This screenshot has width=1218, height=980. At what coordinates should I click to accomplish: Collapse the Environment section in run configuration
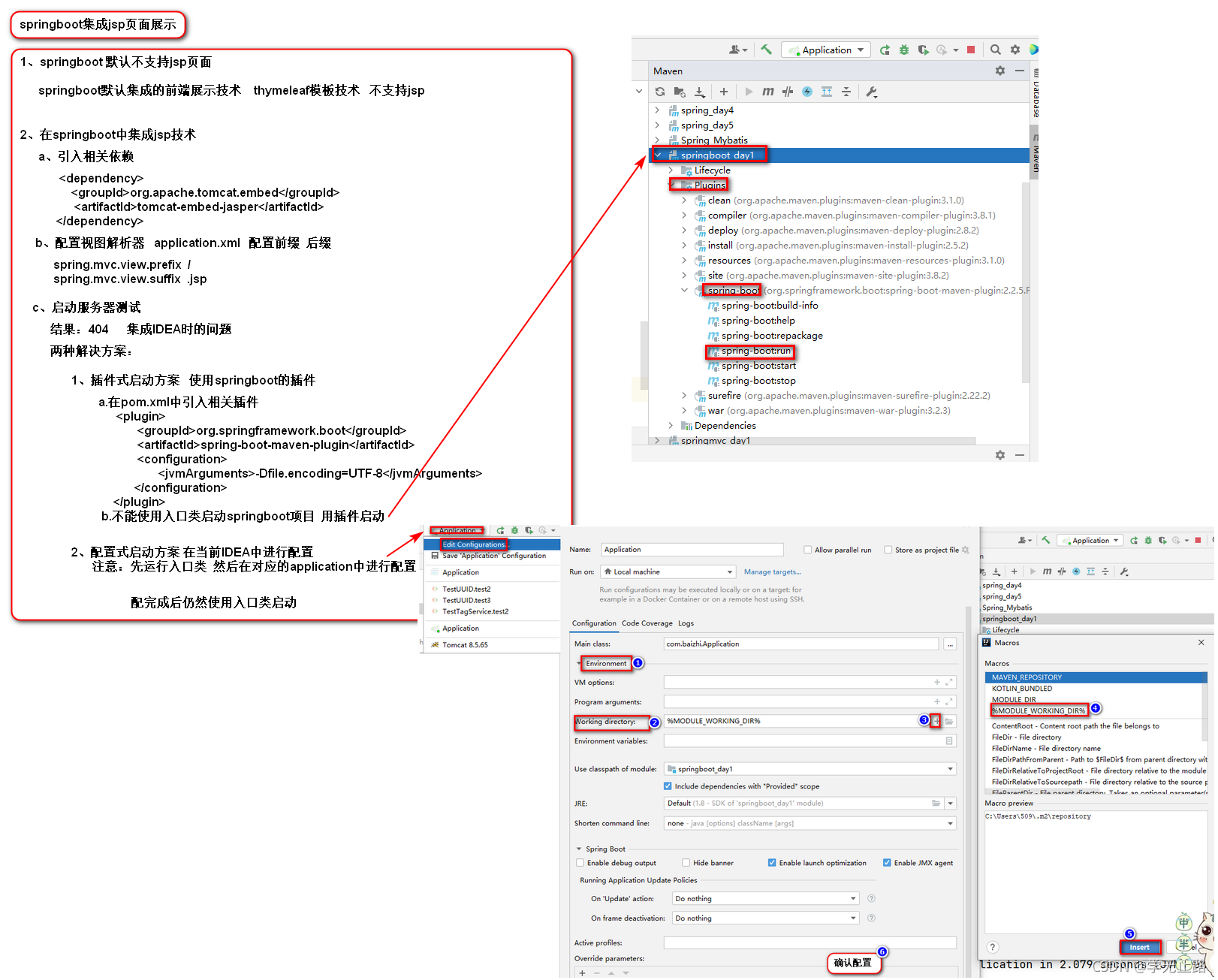pyautogui.click(x=579, y=664)
